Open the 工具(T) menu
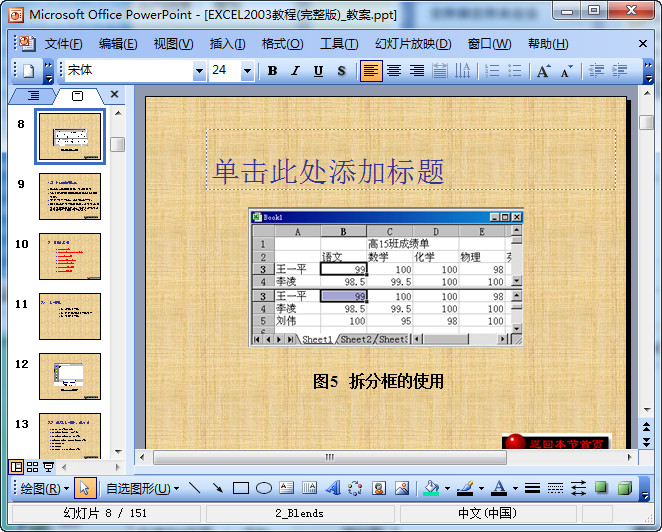This screenshot has width=662, height=532. point(339,44)
